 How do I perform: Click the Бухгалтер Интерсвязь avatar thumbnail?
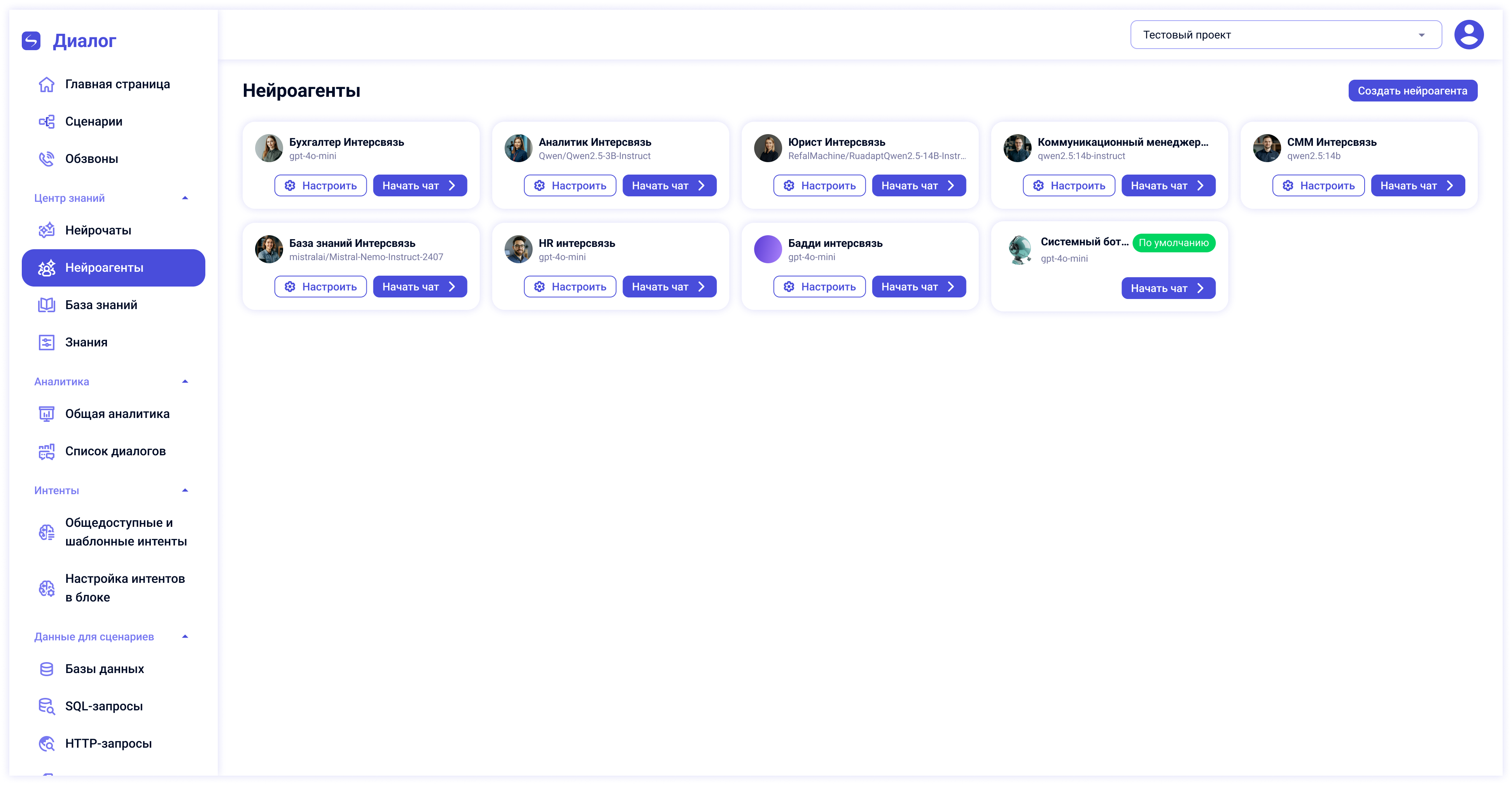click(269, 149)
